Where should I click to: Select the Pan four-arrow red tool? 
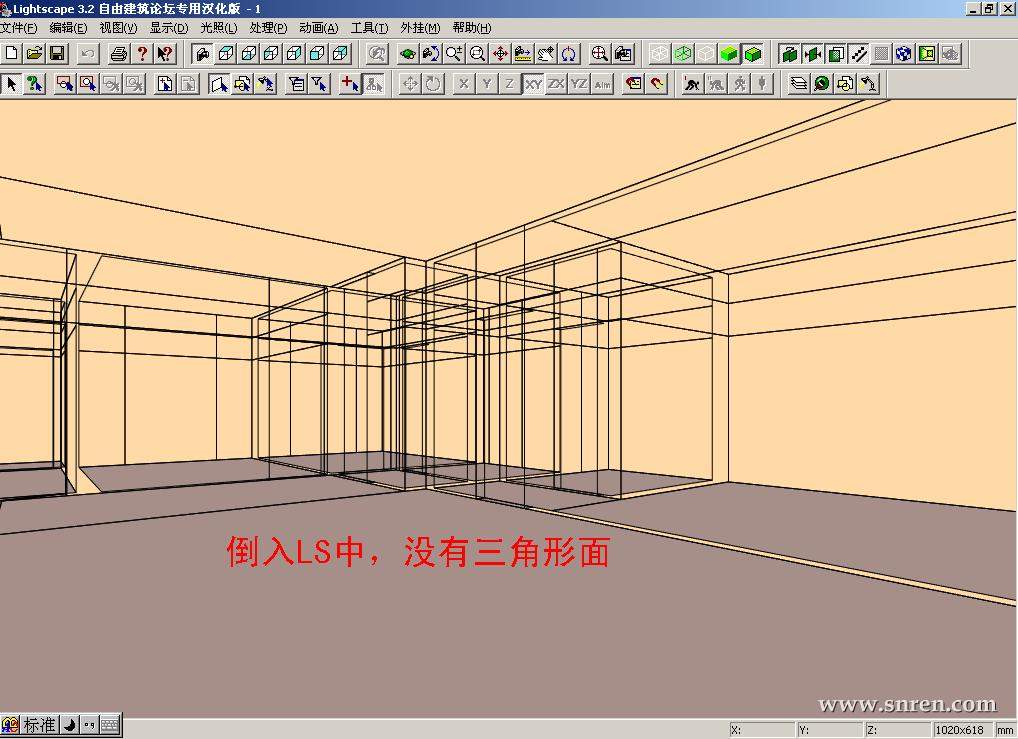[x=500, y=53]
